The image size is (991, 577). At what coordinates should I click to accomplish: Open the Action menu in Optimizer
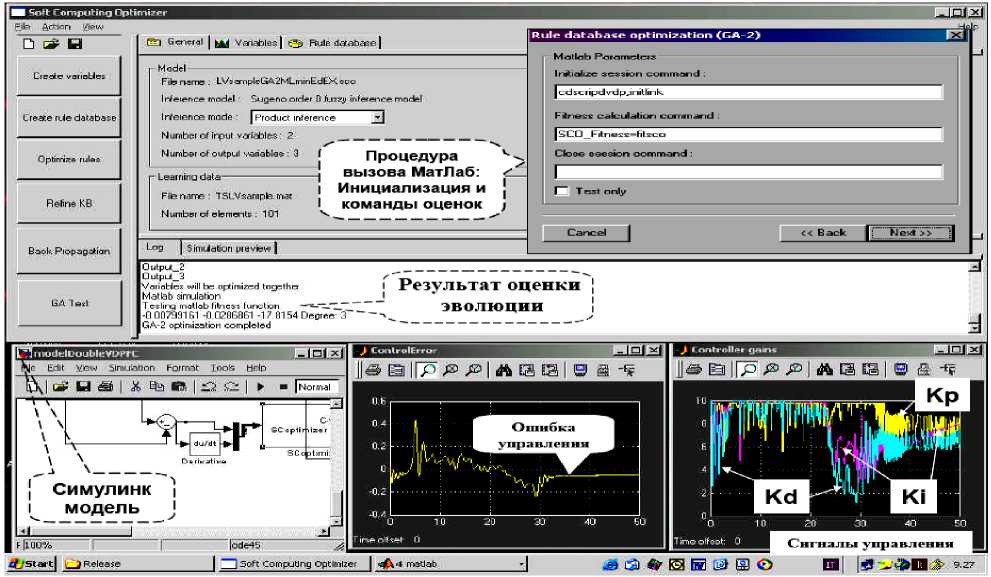pos(57,27)
